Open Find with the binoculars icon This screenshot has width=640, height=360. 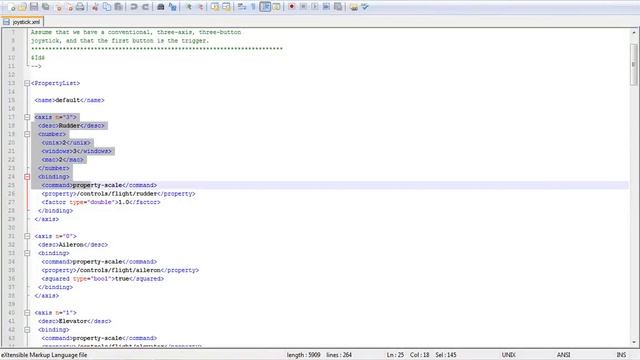click(x=161, y=7)
